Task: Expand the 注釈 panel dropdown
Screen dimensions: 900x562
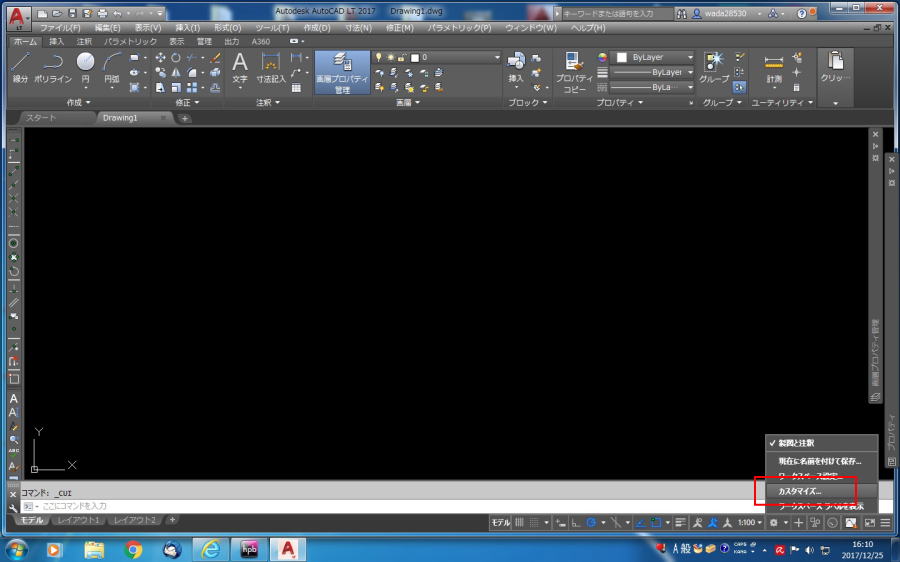Action: [x=268, y=102]
